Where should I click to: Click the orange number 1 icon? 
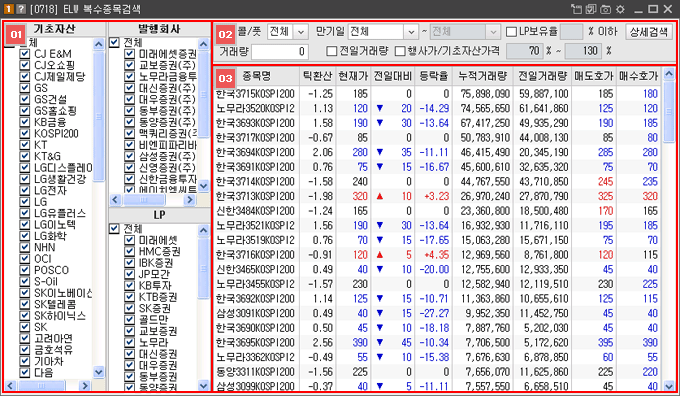click(x=9, y=9)
